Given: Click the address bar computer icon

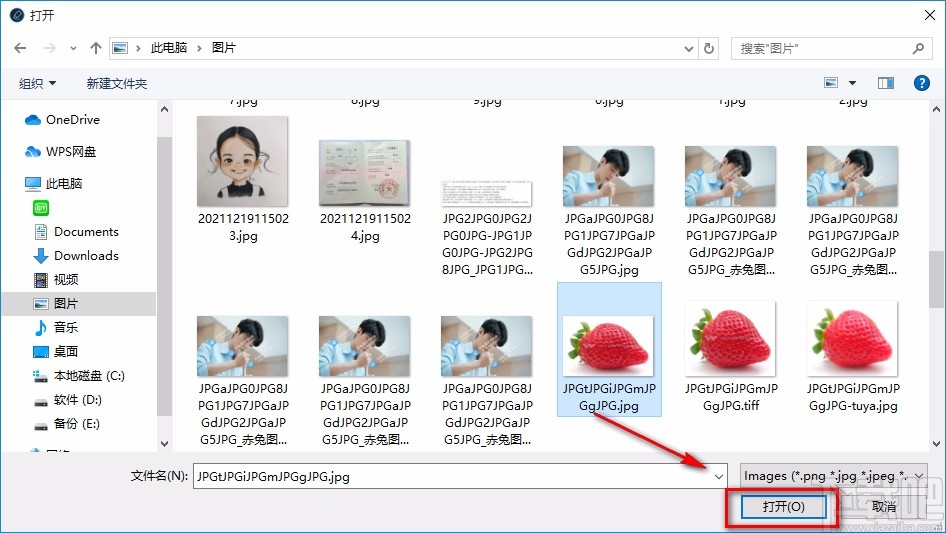Looking at the screenshot, I should 120,48.
